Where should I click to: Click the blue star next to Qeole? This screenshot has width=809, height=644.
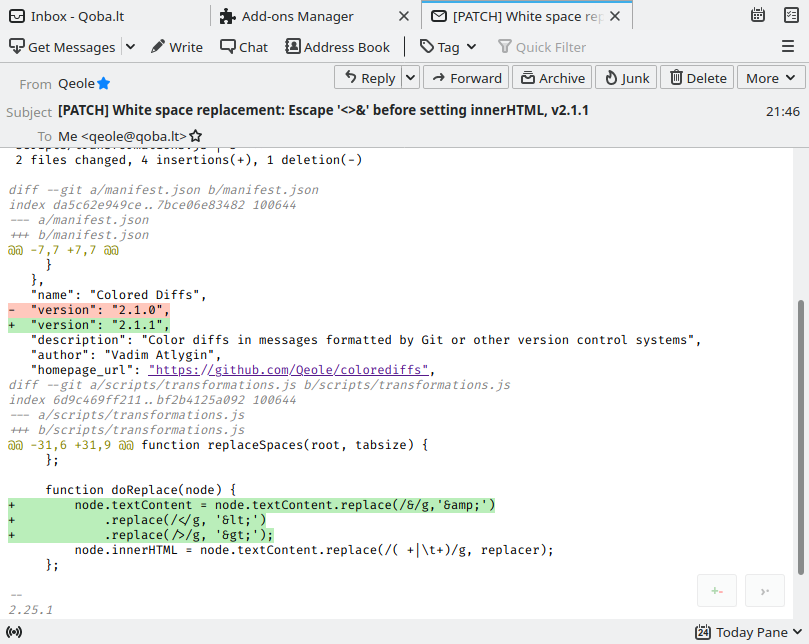104,83
